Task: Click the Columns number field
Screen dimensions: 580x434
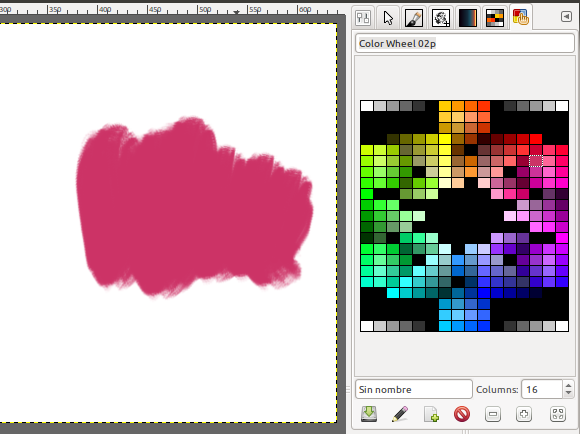Action: (x=542, y=389)
